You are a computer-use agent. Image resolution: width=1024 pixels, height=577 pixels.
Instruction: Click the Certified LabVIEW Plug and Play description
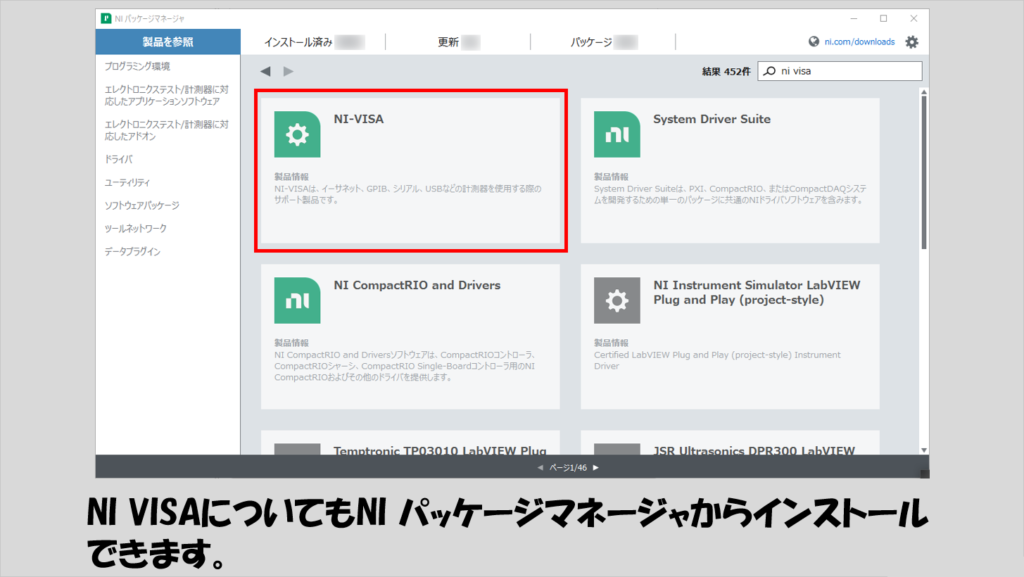pos(717,360)
